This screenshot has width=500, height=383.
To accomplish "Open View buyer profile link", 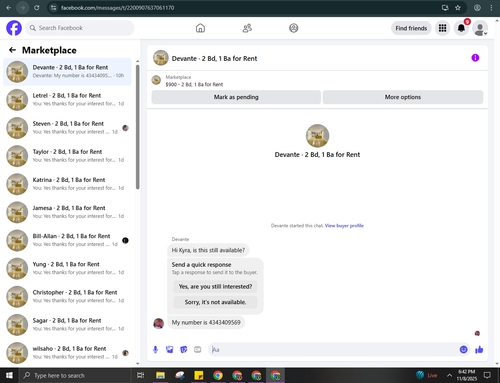I will (344, 226).
